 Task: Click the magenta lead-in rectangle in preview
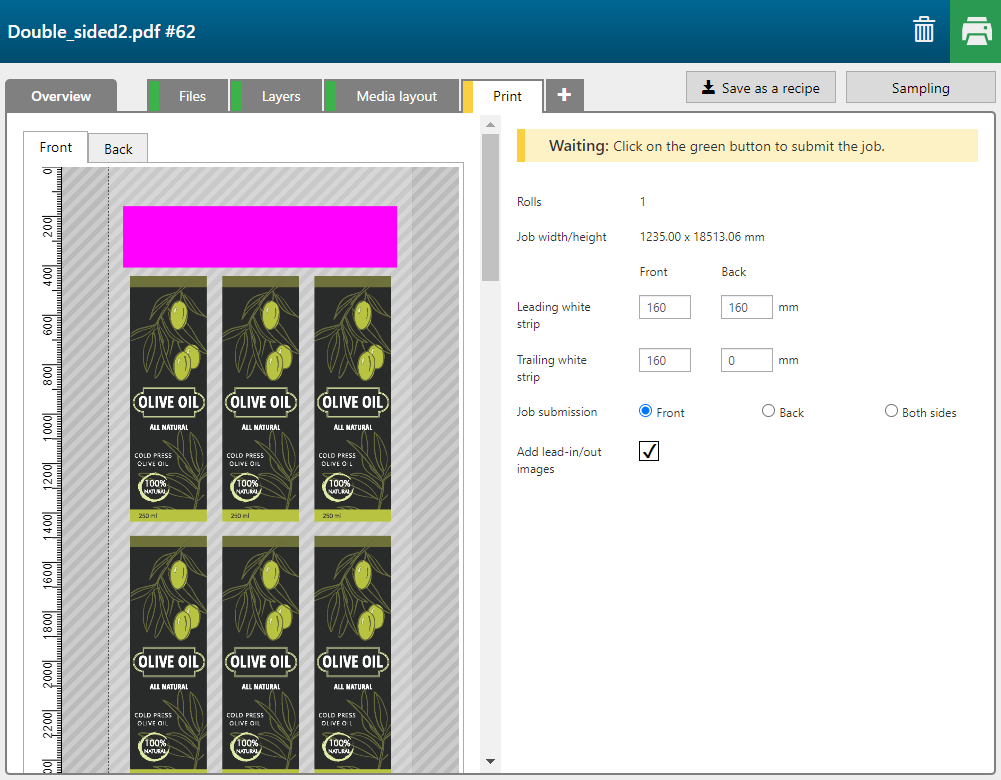(260, 237)
